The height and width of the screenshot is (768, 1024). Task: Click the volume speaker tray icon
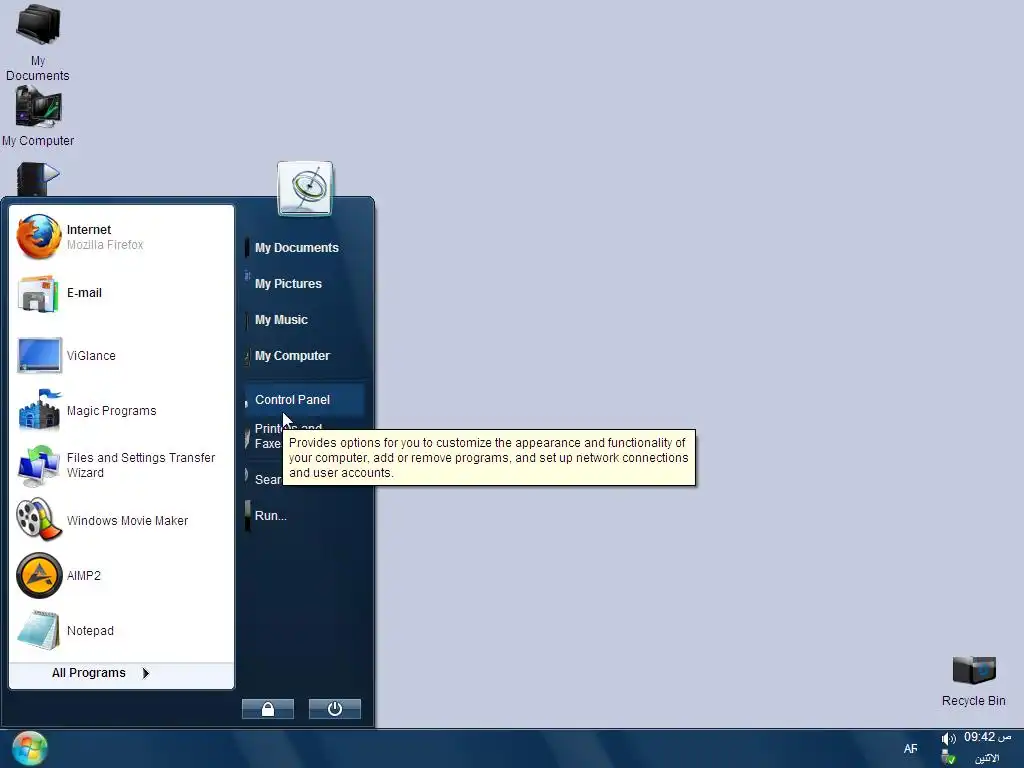point(948,739)
